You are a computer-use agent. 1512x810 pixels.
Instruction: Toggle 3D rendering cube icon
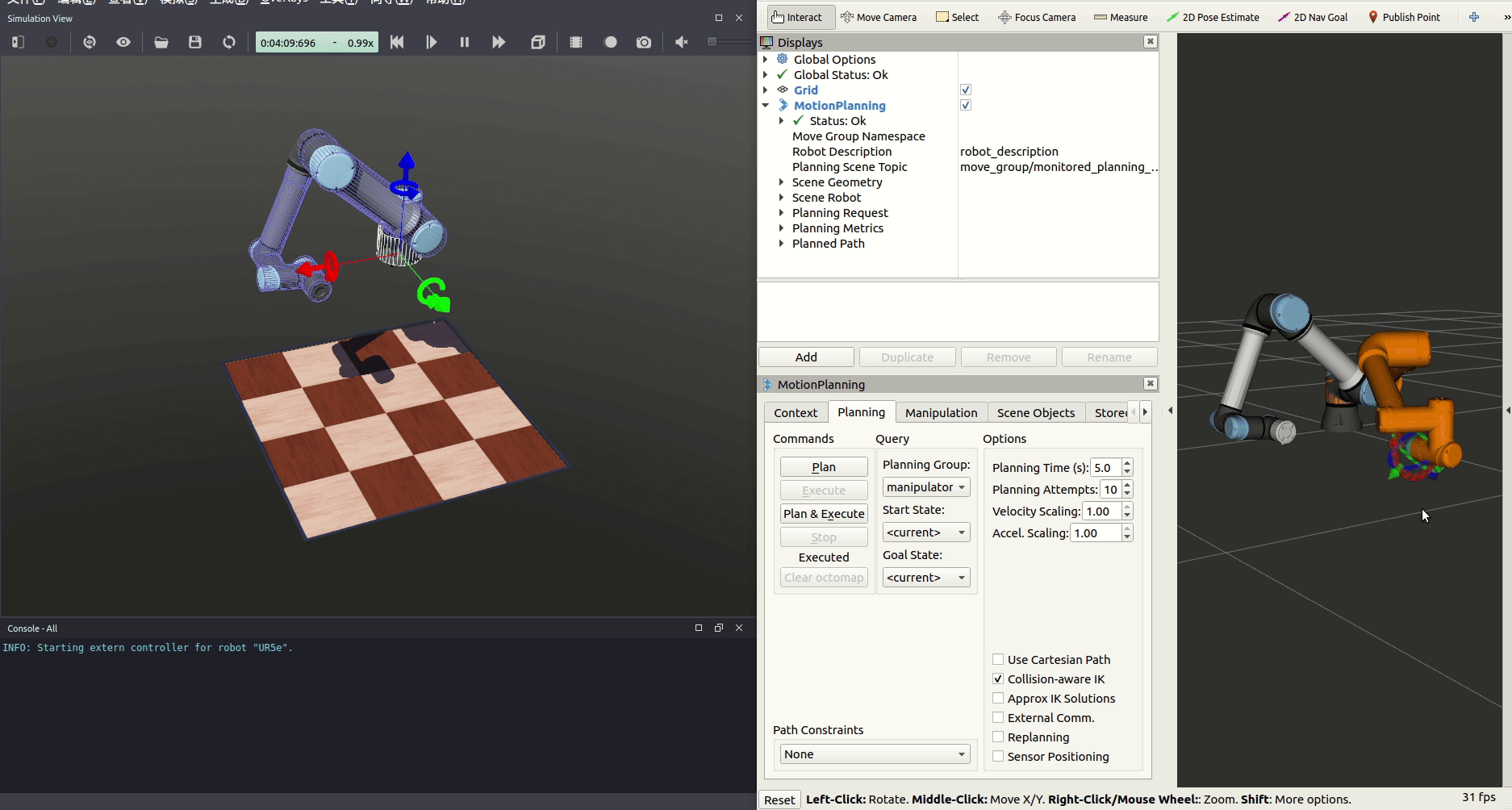538,42
